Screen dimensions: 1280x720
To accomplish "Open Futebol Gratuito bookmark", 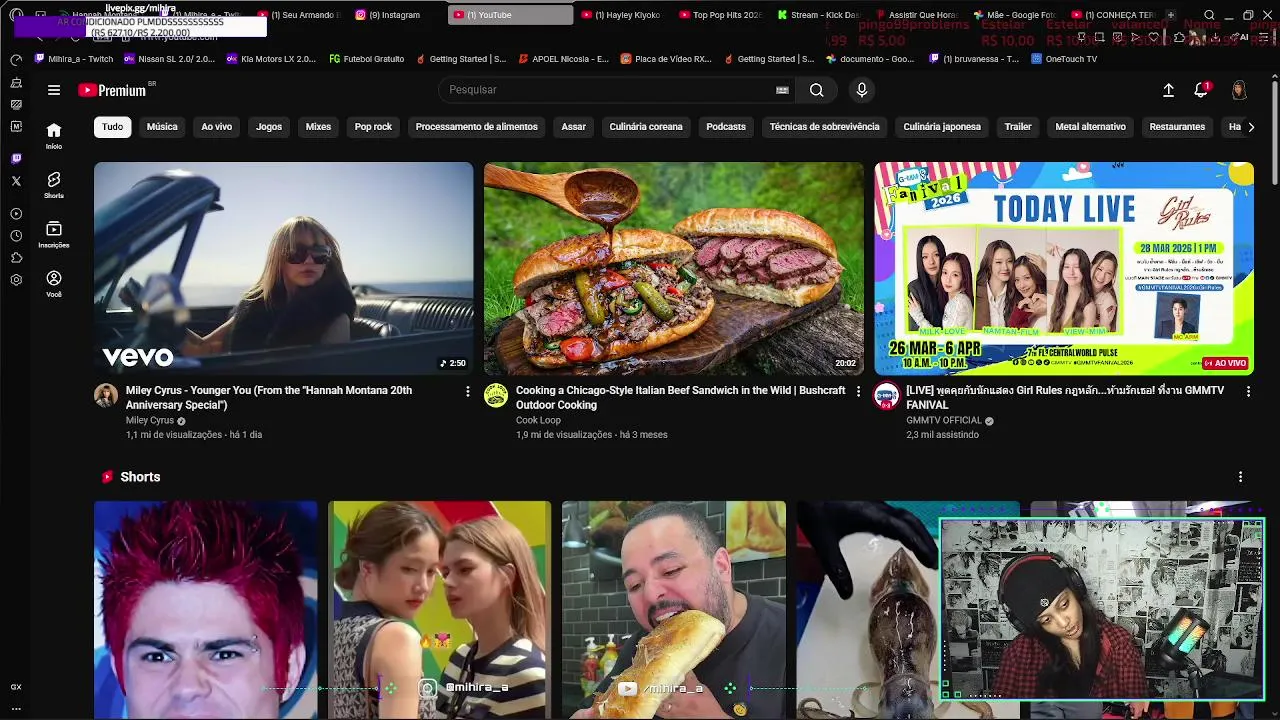I will (366, 59).
